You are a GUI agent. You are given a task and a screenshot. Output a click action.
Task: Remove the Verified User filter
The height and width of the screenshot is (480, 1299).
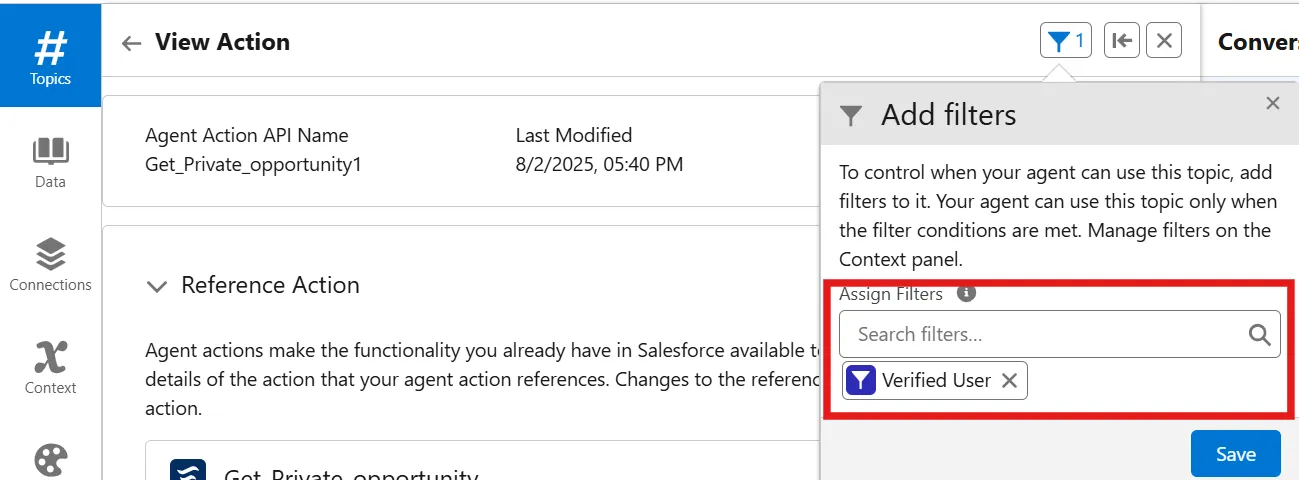click(1009, 381)
